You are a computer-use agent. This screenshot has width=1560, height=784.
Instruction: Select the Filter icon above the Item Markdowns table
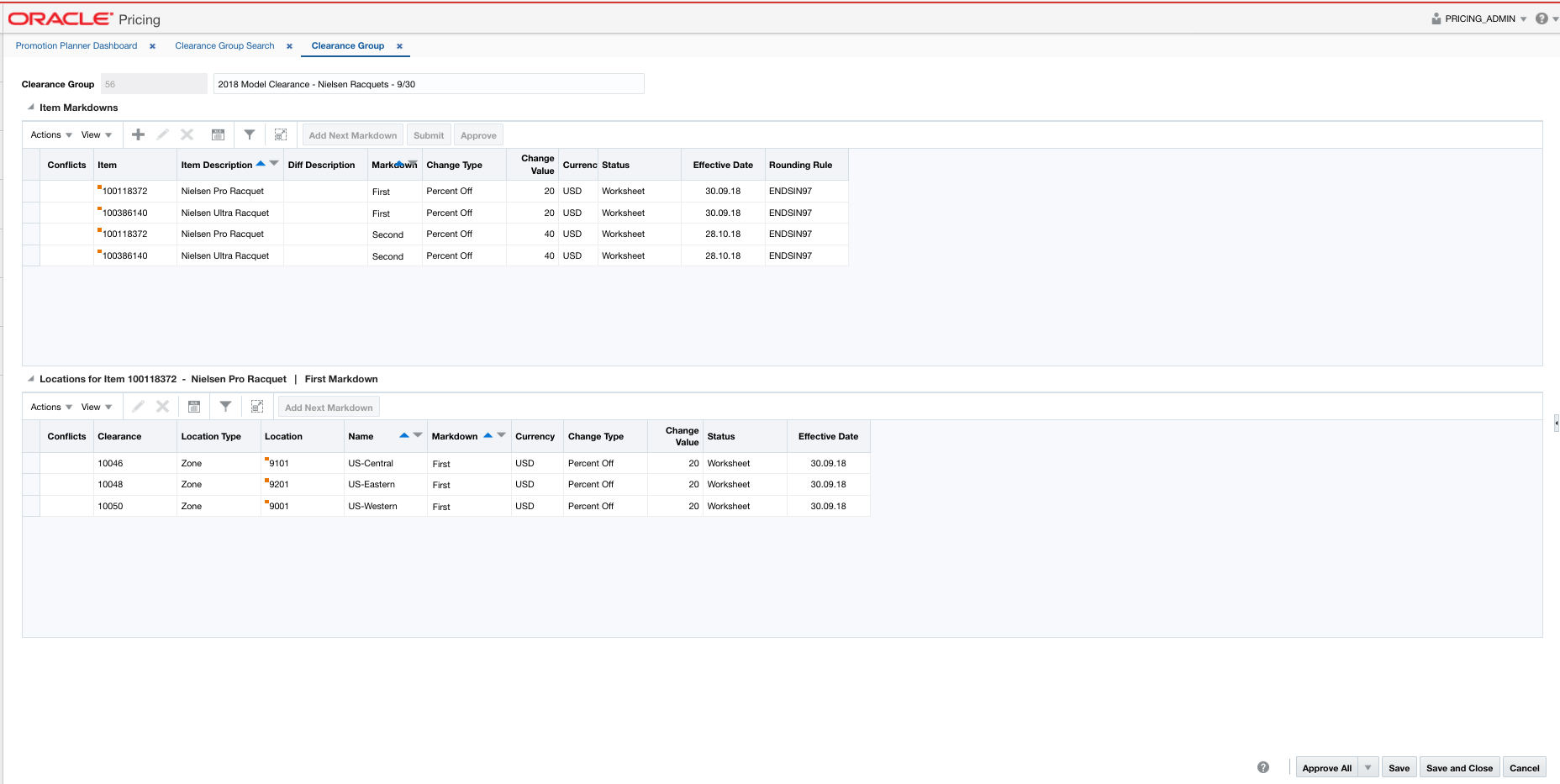tap(249, 134)
